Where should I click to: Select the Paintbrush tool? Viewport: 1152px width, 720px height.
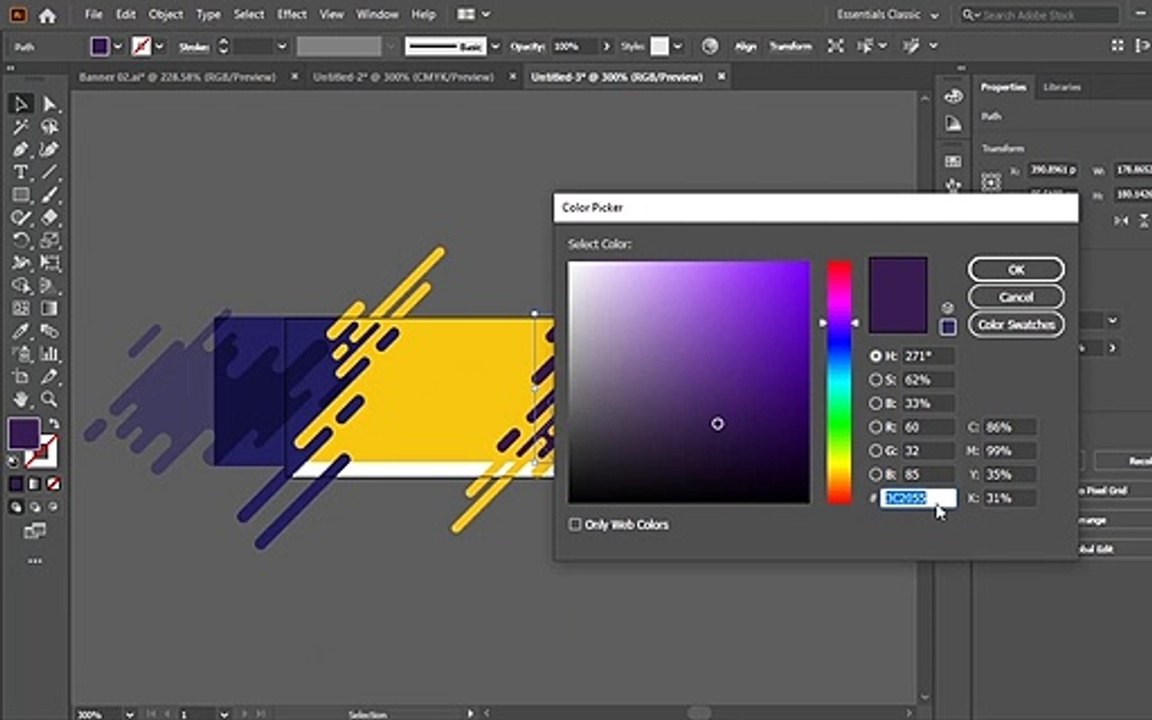click(x=49, y=195)
